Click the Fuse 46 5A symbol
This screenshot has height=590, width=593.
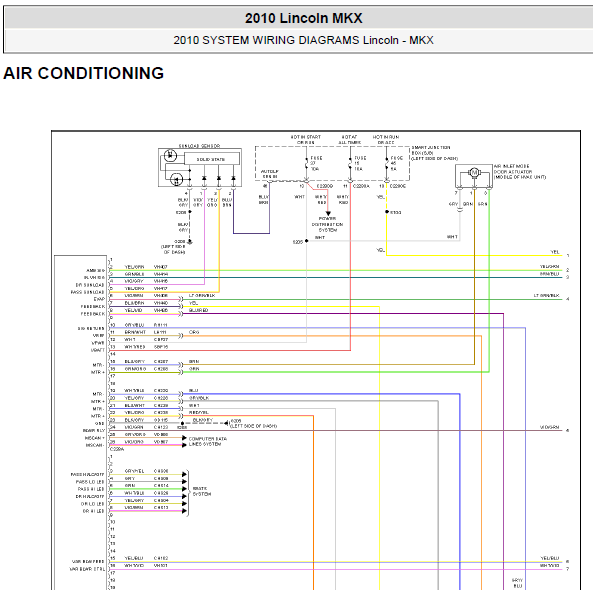click(387, 164)
